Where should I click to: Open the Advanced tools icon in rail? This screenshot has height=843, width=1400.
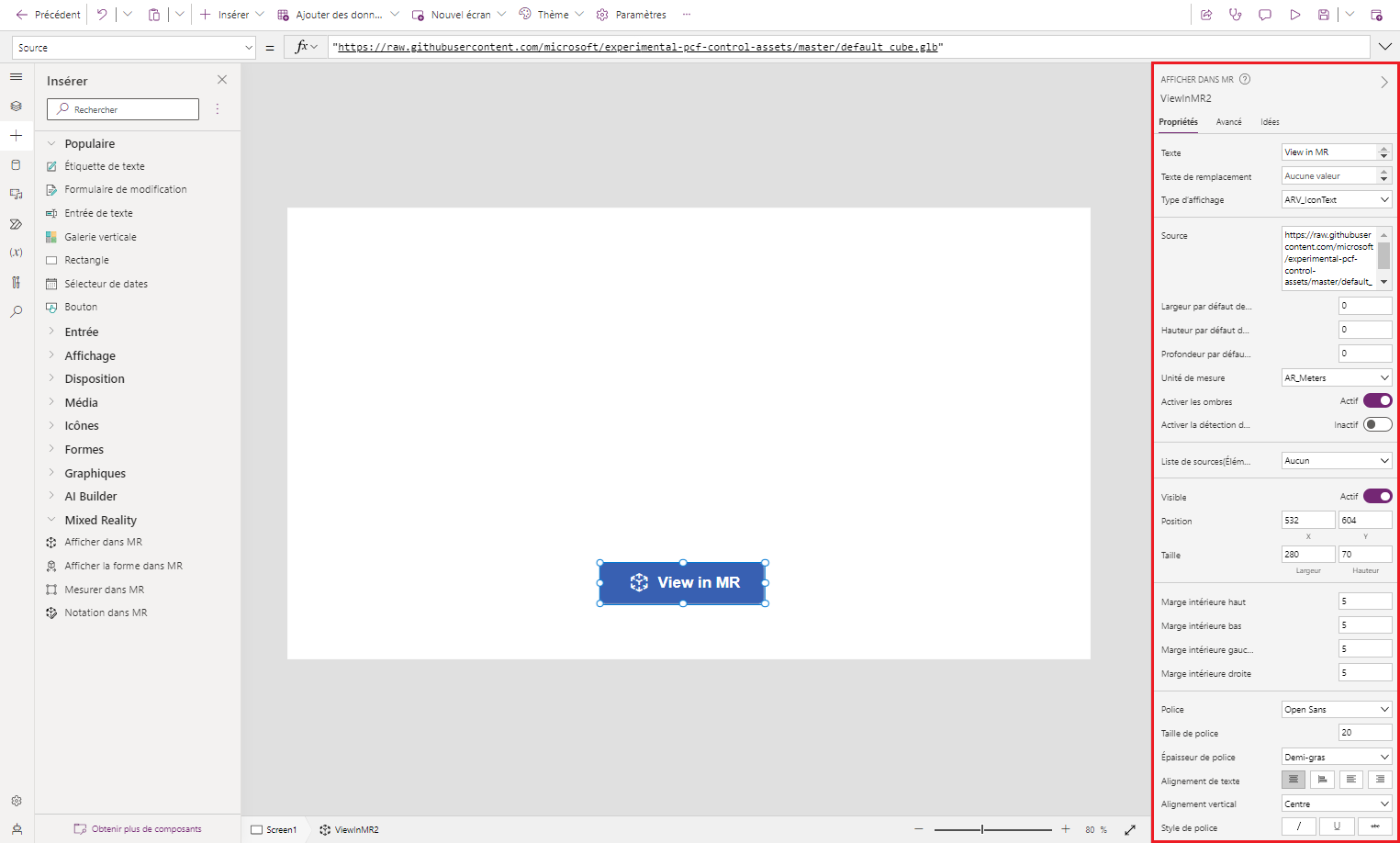click(x=16, y=282)
